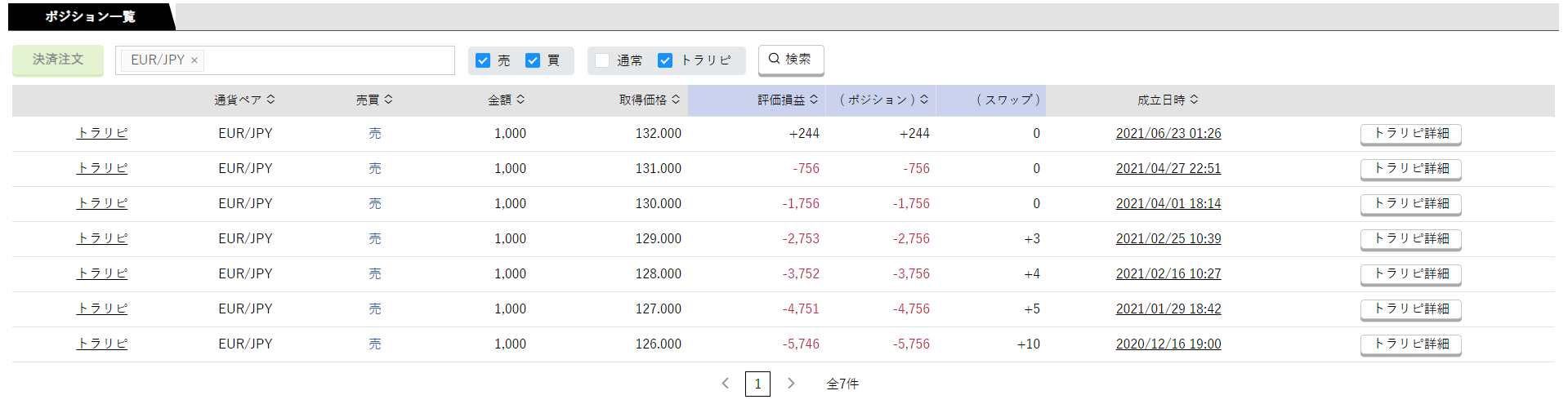
Task: Open the 2020/12/16 19:00 date link
Action: point(1168,344)
